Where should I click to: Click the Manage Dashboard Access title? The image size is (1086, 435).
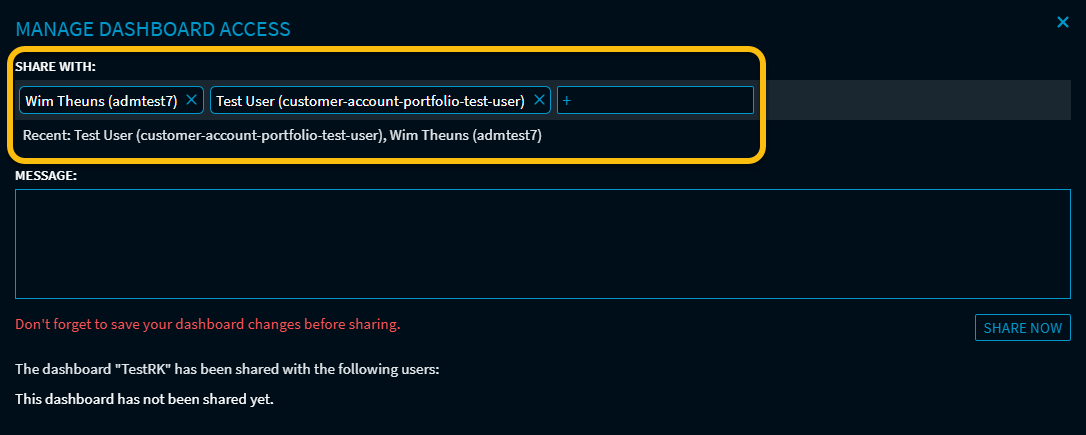153,29
